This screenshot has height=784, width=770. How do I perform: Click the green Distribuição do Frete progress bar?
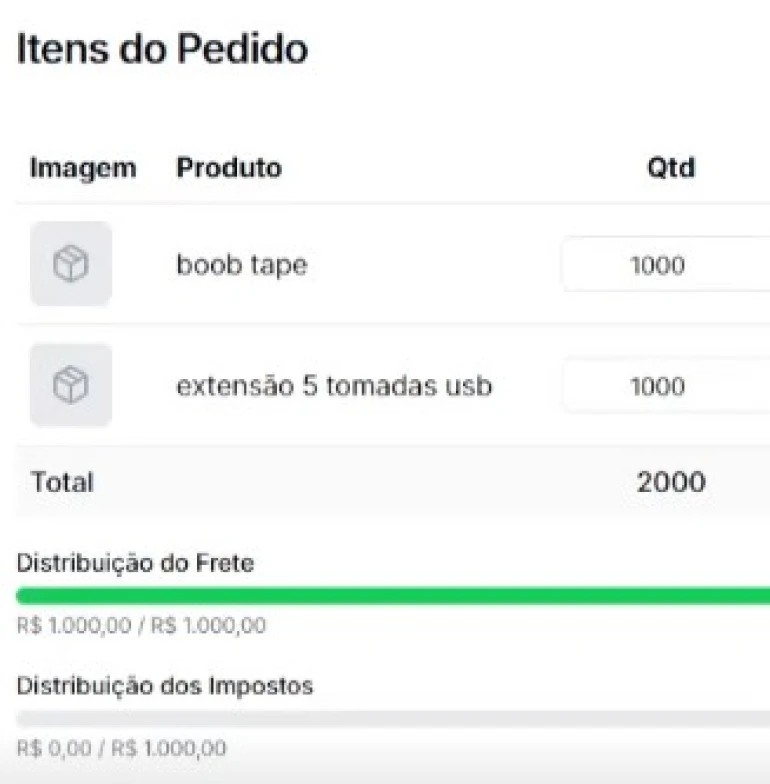393,596
